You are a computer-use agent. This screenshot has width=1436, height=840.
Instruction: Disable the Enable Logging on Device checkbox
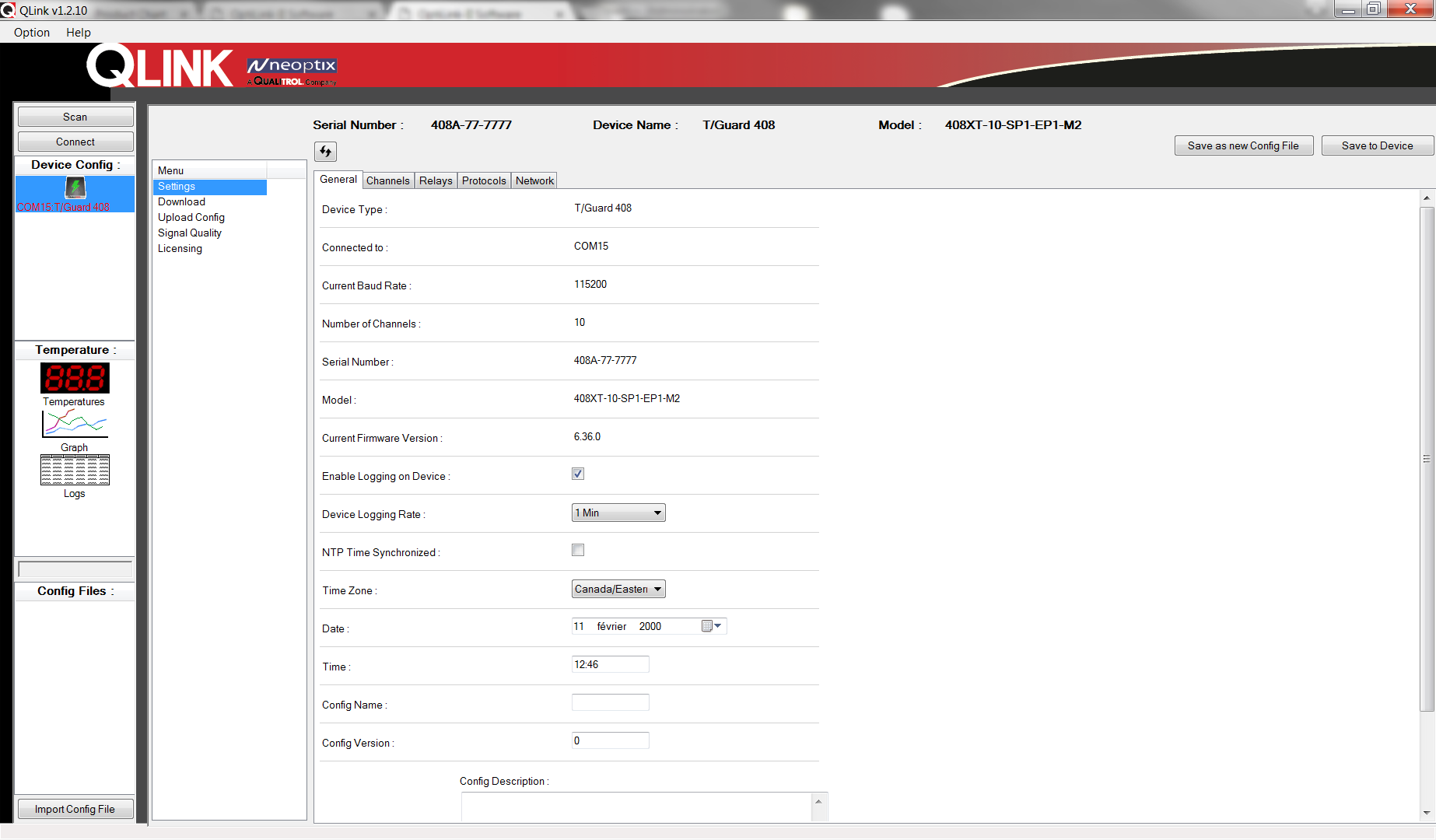(x=578, y=474)
